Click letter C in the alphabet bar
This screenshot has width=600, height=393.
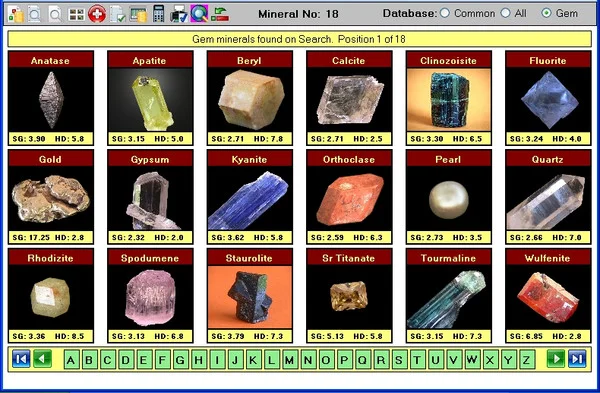click(107, 360)
